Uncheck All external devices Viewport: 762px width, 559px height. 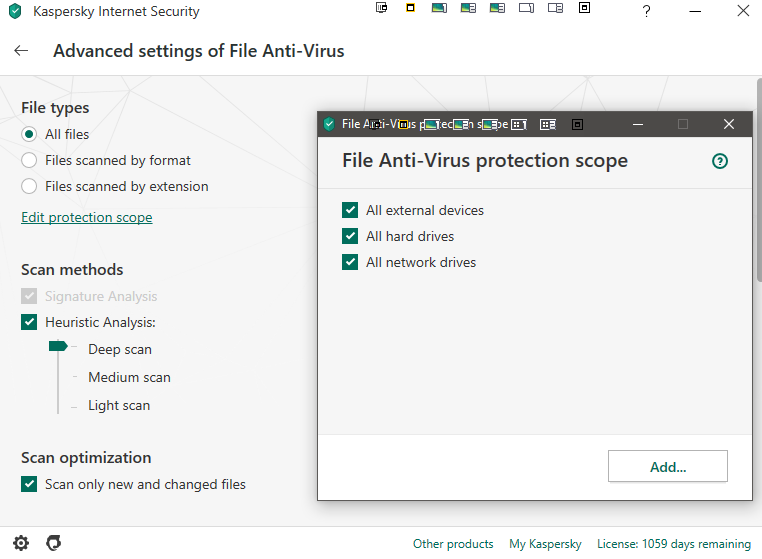(x=350, y=210)
